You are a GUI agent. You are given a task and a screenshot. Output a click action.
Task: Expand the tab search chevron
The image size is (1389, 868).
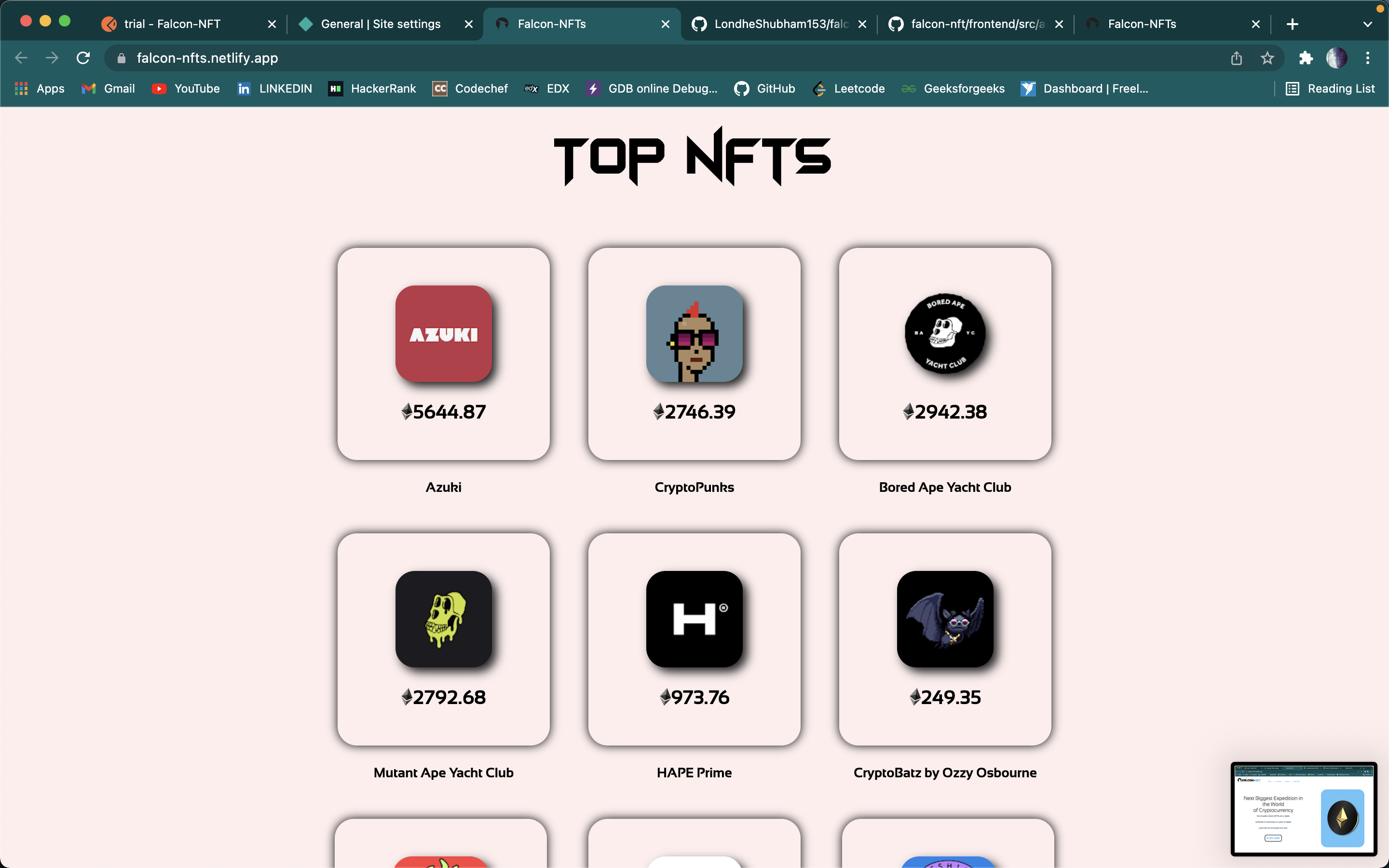(1367, 24)
